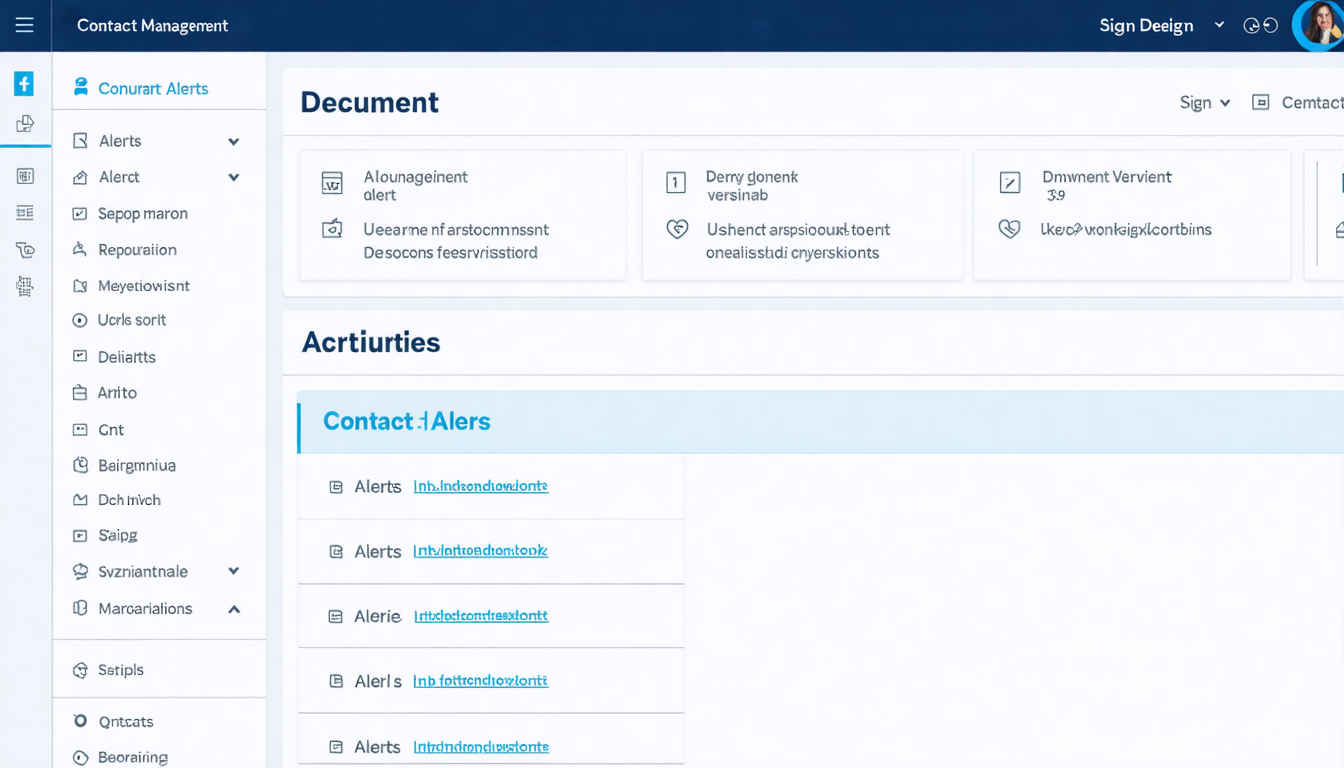Image resolution: width=1344 pixels, height=768 pixels.
Task: Open Marcarialions in sidebar
Action: pos(145,608)
